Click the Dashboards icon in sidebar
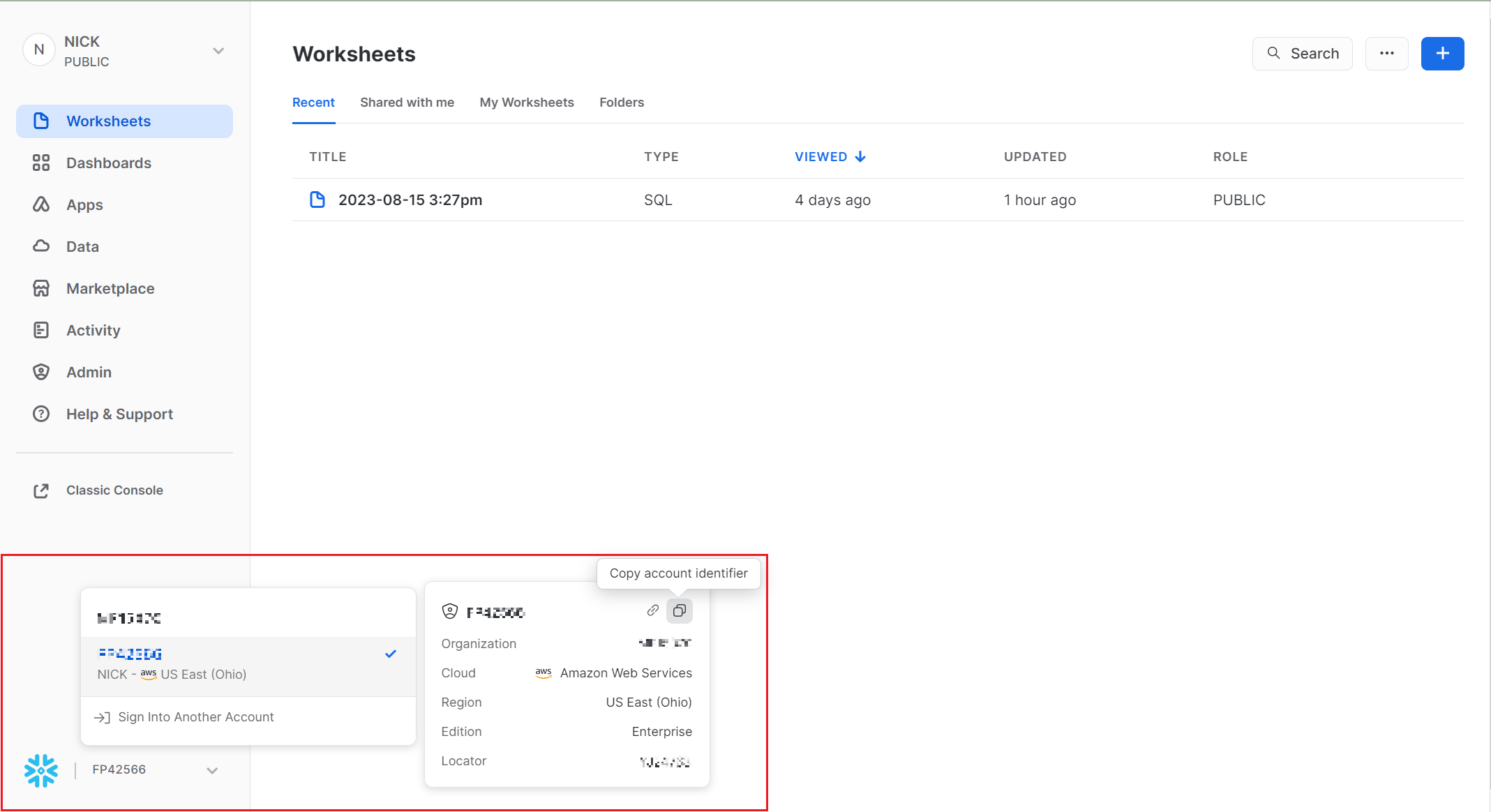The height and width of the screenshot is (812, 1491). (x=41, y=163)
